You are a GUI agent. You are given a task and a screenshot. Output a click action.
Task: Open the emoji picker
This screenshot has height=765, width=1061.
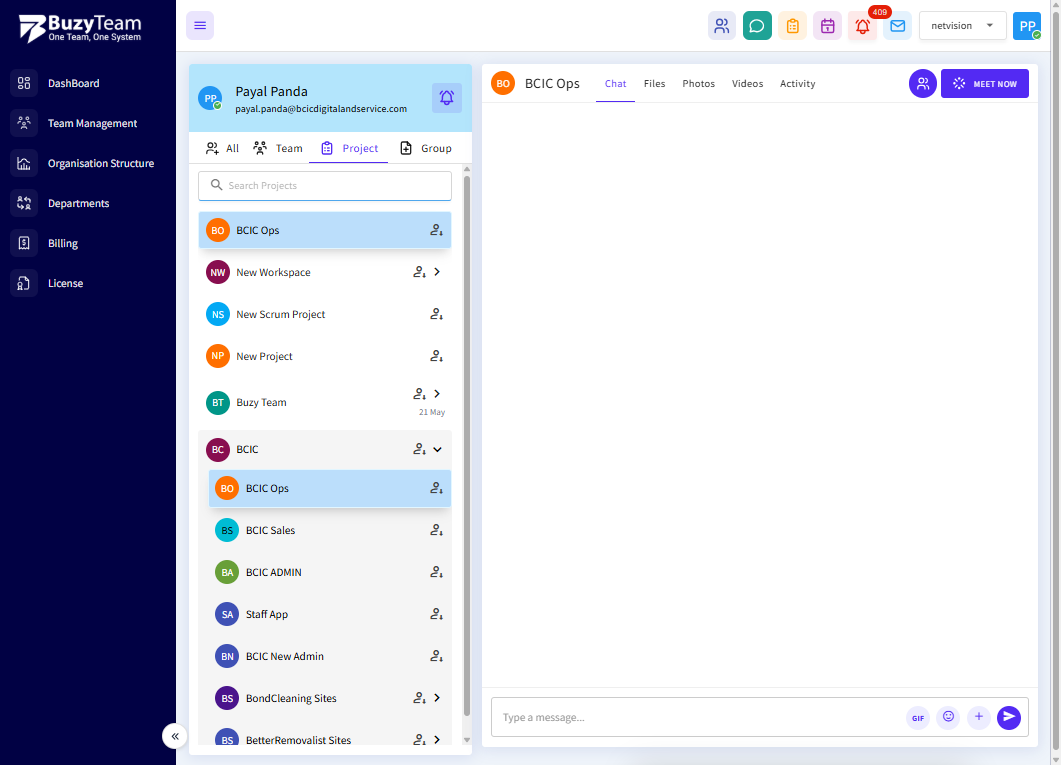[x=948, y=717]
